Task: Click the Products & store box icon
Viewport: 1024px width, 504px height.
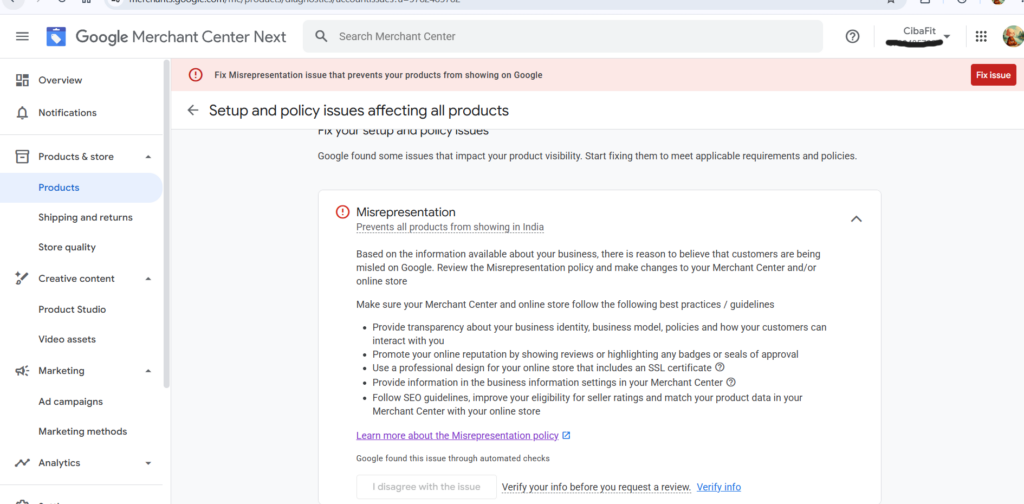Action: click(22, 157)
